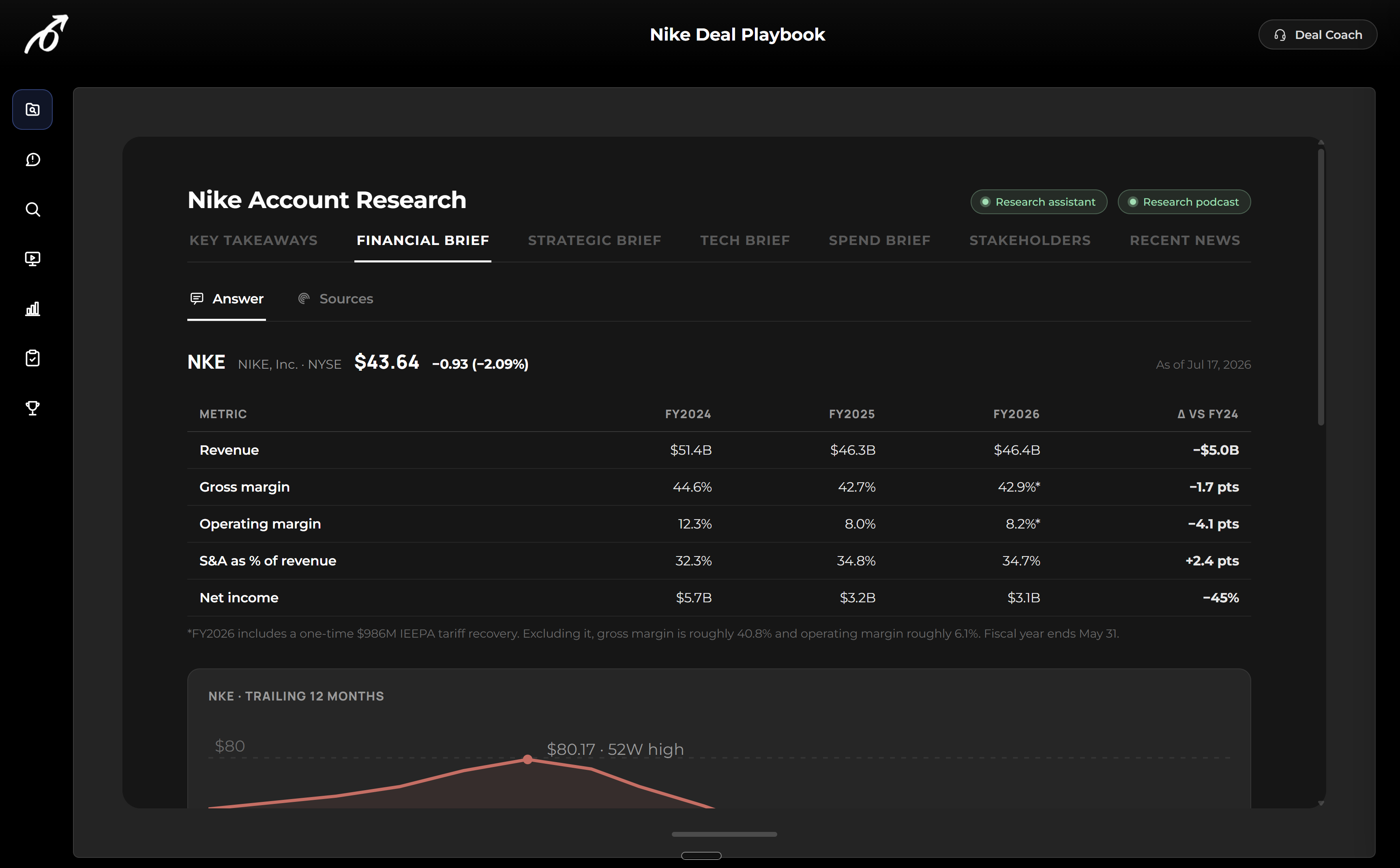Open the bar chart analytics sidebar icon
Viewport: 1400px width, 868px height.
[x=33, y=309]
